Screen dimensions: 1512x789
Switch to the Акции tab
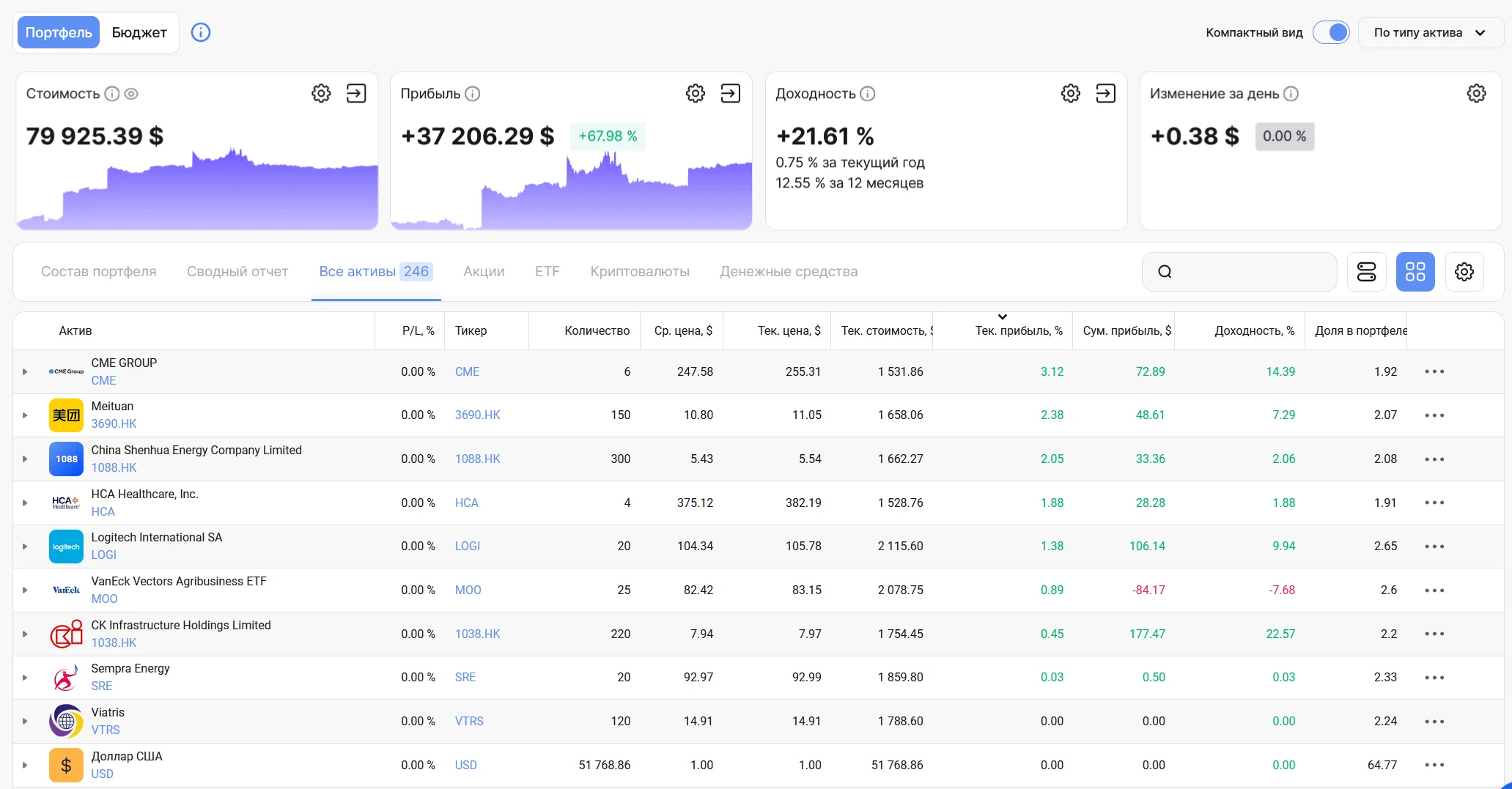point(484,272)
